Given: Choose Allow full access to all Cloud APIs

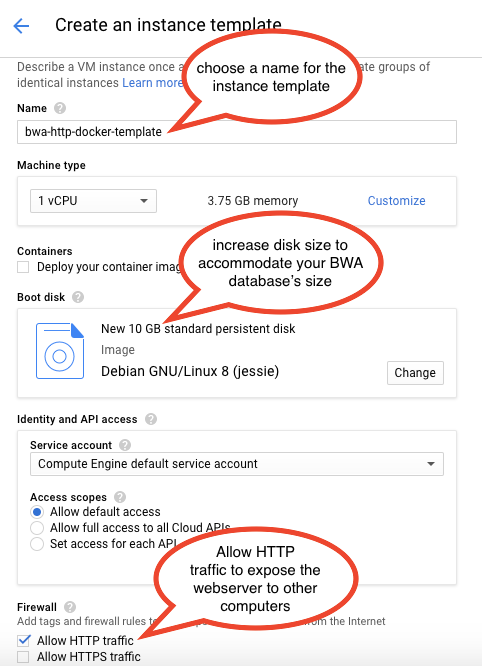Looking at the screenshot, I should point(37,528).
